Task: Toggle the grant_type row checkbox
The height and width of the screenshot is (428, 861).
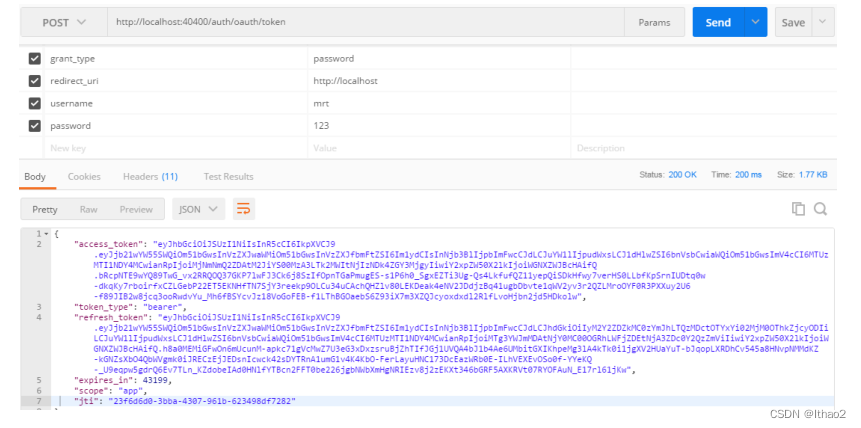Action: click(35, 58)
